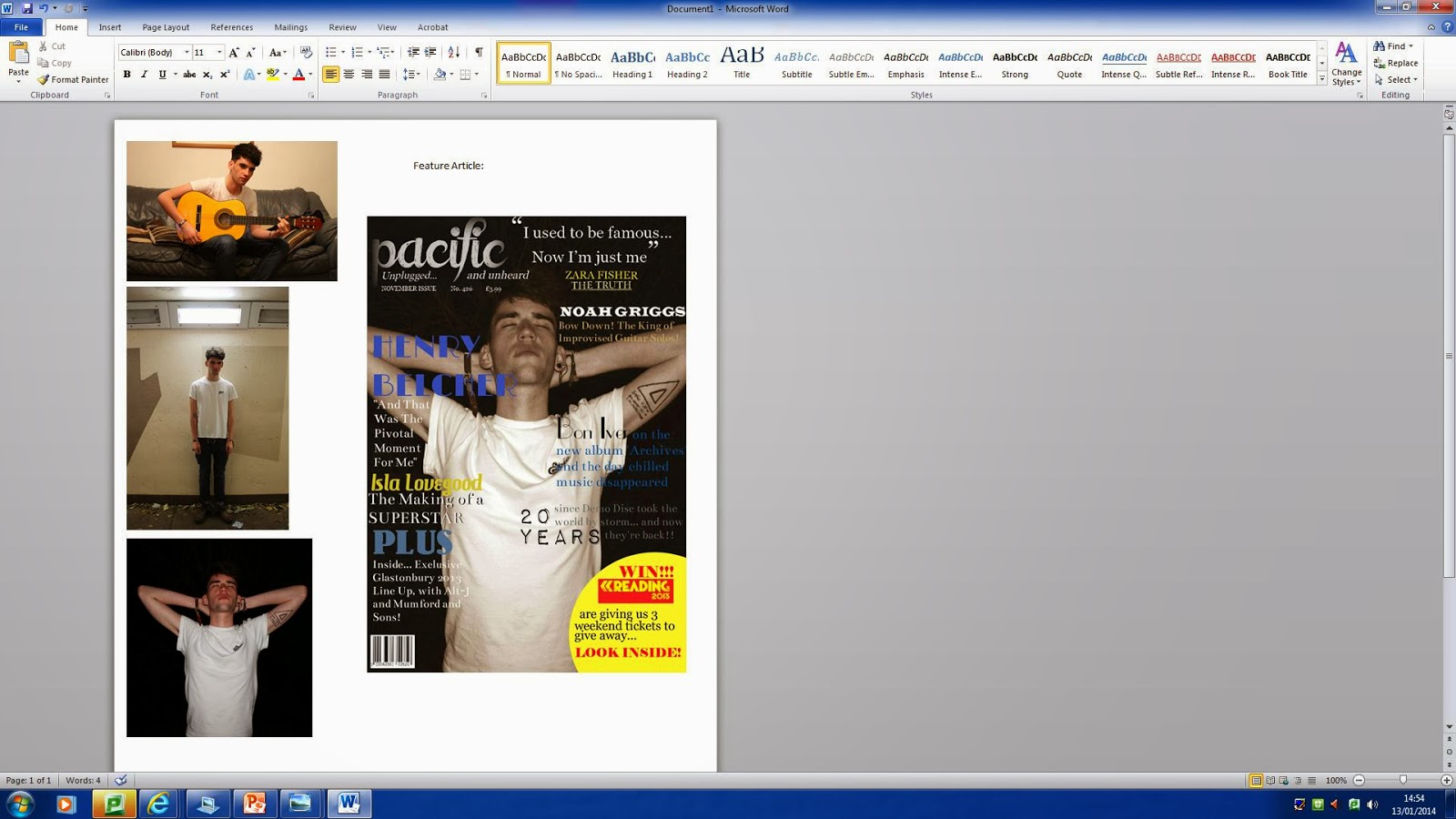
Task: Open the Change Styles options
Action: pyautogui.click(x=1345, y=64)
